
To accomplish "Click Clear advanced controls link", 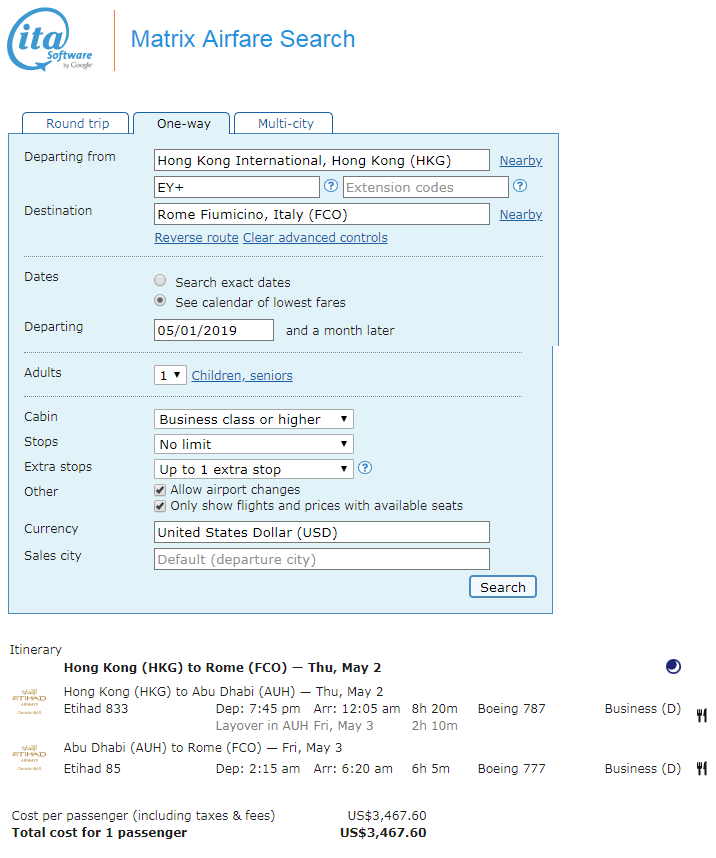I will 315,237.
